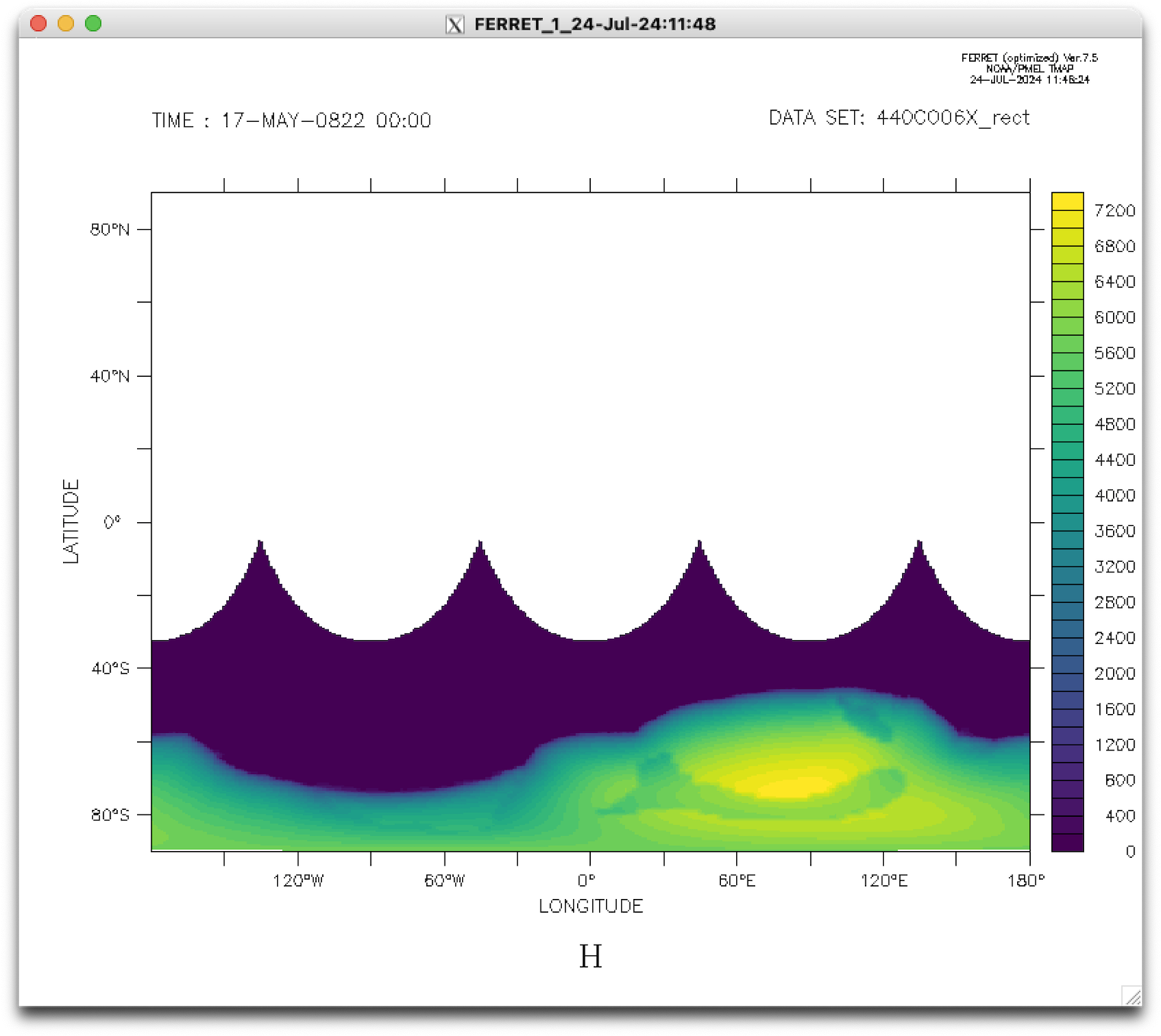
Task: Click the 40°N latitude tick label
Action: click(110, 376)
